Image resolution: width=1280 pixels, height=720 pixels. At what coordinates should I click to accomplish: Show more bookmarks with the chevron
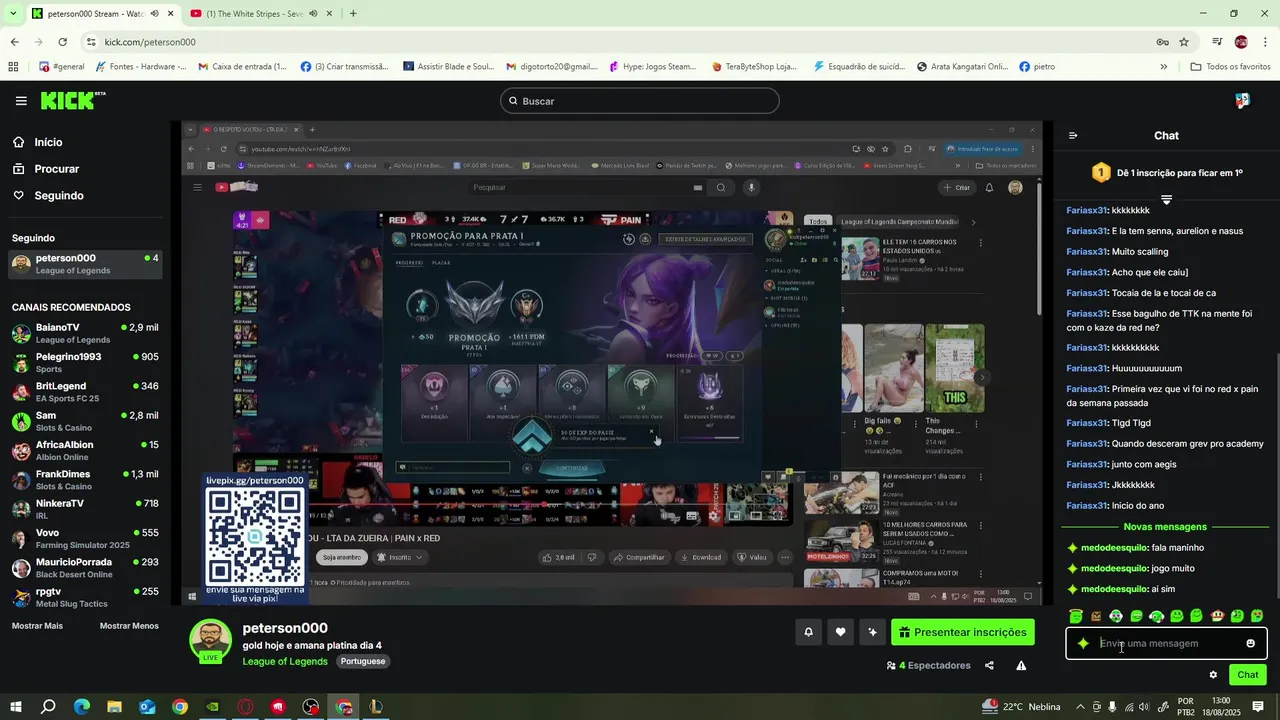coord(1164,67)
